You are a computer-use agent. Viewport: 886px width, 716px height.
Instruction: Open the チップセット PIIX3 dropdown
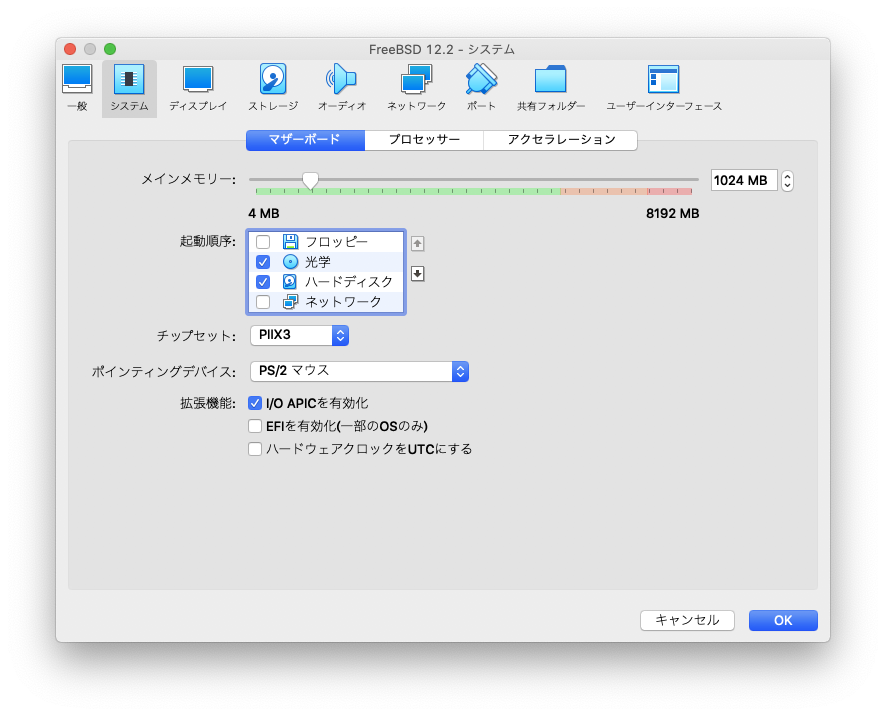(x=298, y=336)
